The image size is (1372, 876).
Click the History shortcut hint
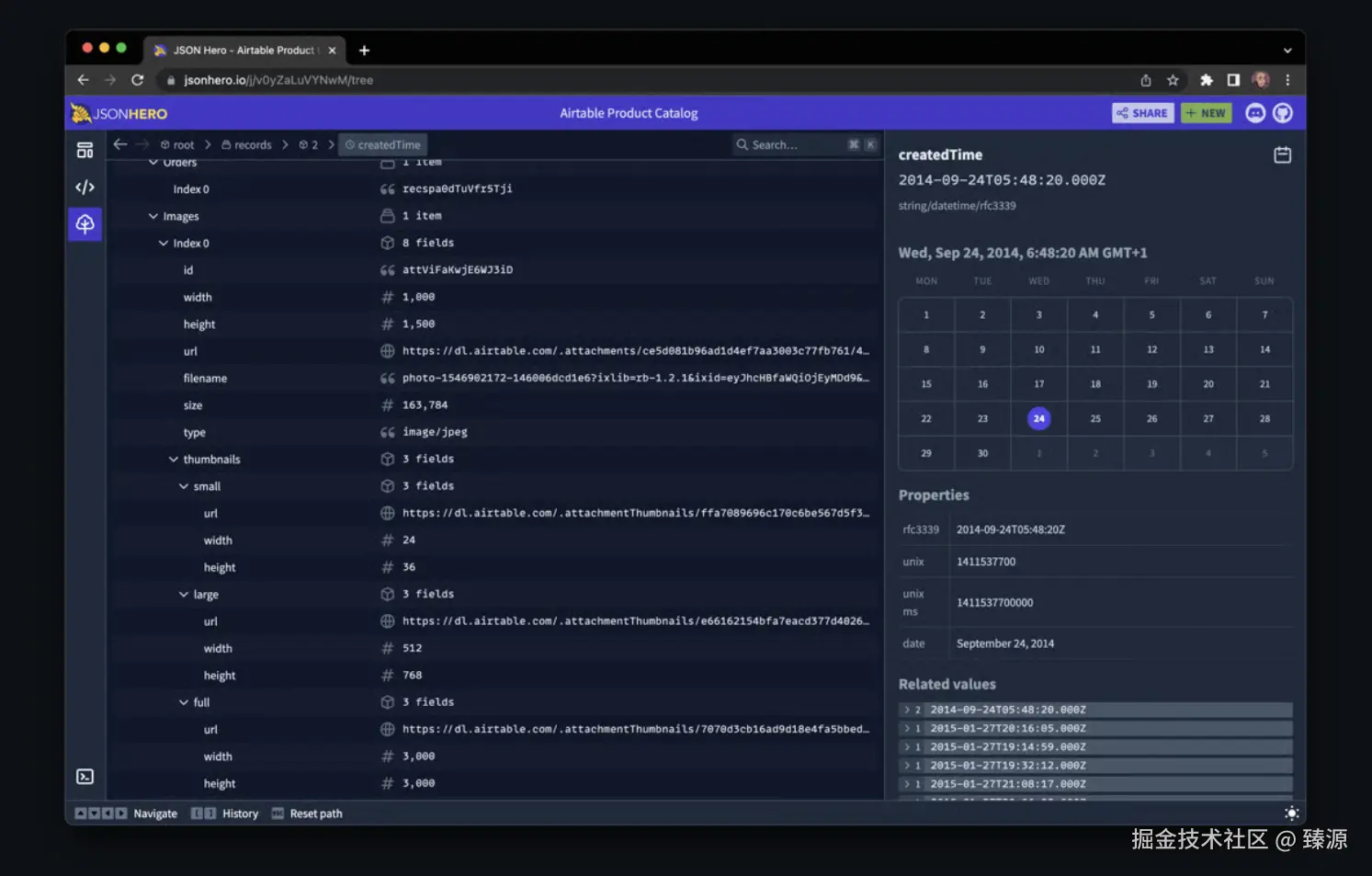pyautogui.click(x=224, y=813)
